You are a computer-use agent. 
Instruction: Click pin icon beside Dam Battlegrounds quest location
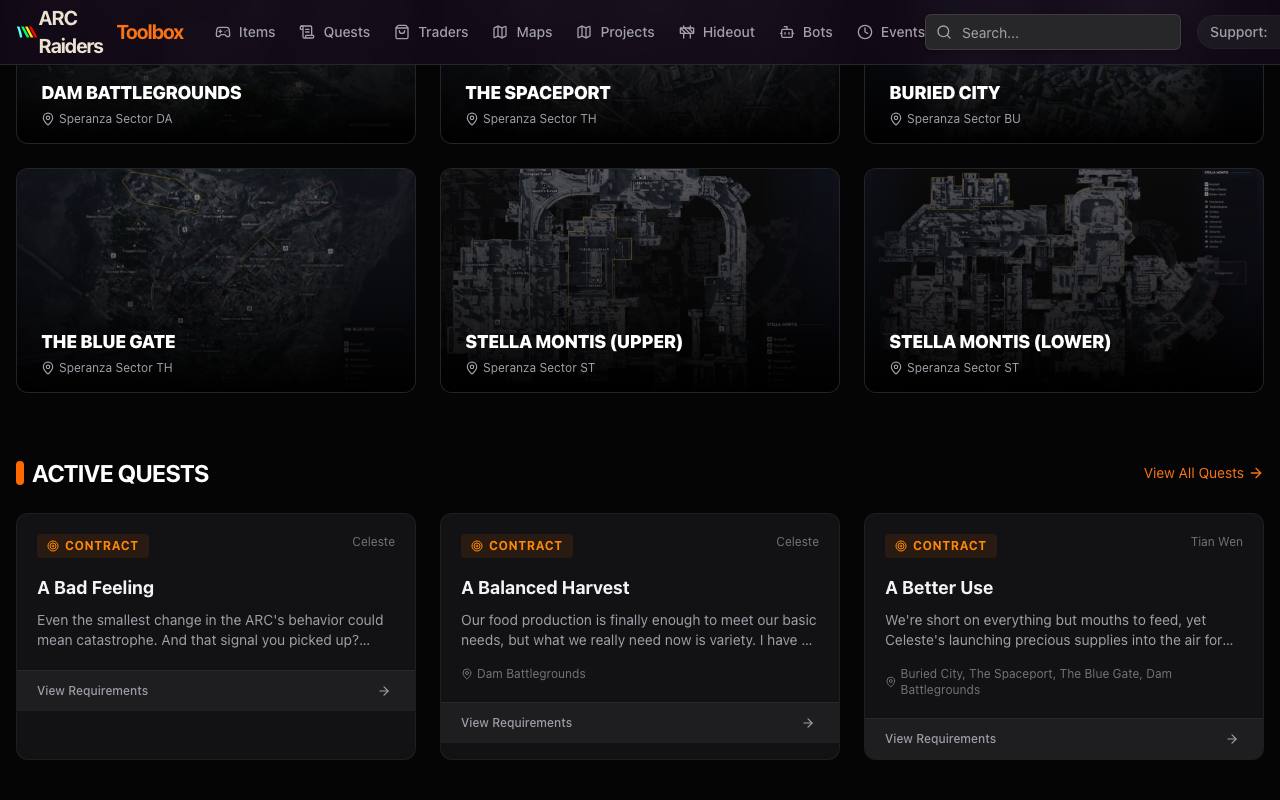point(467,674)
